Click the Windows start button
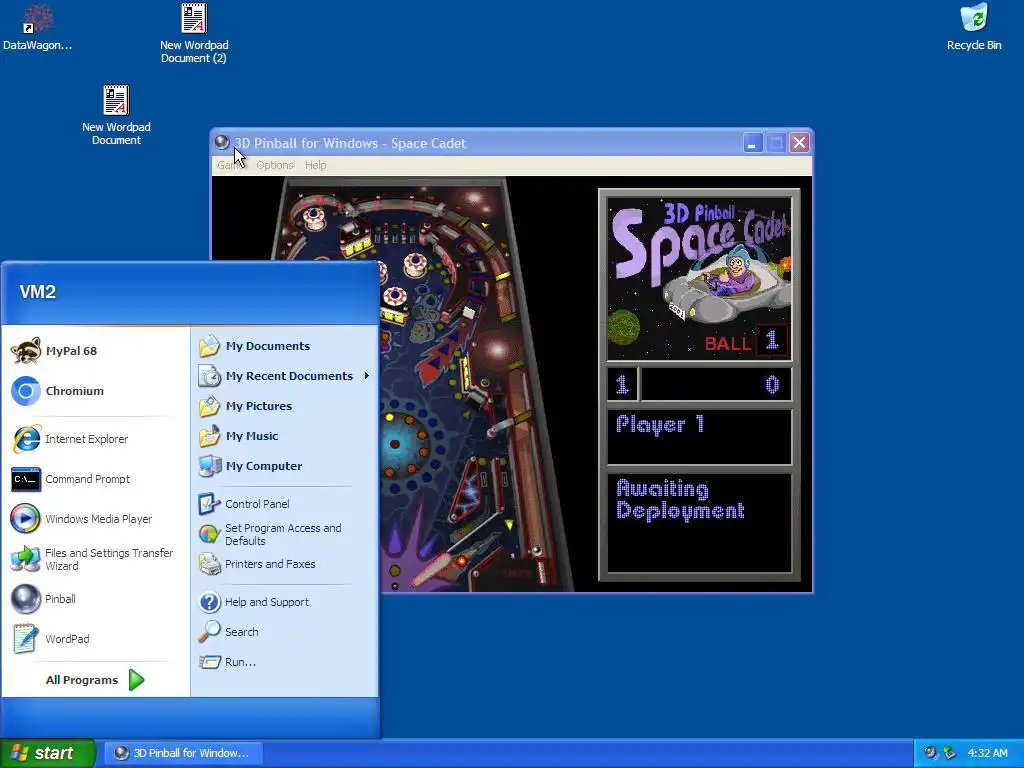 [x=48, y=753]
